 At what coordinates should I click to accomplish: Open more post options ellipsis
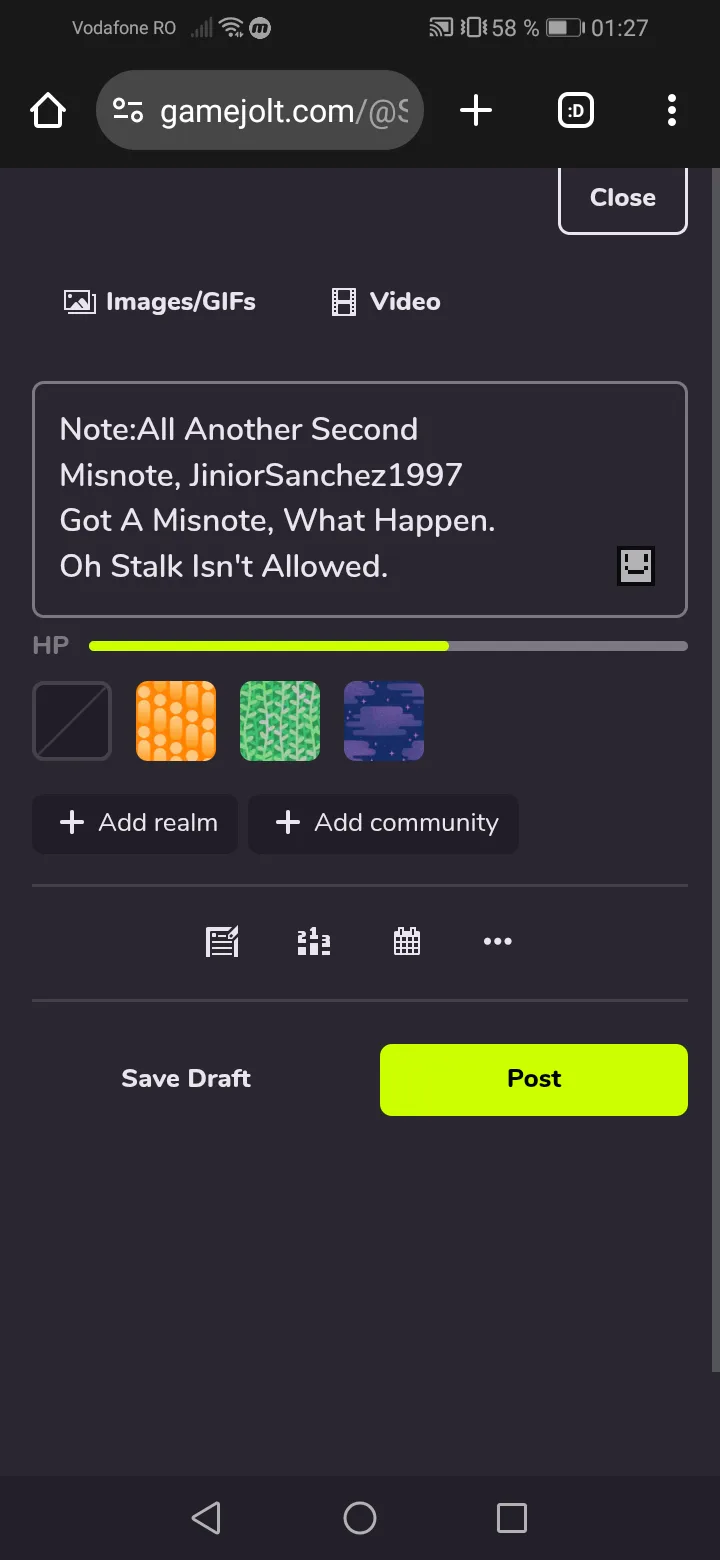[x=497, y=942]
